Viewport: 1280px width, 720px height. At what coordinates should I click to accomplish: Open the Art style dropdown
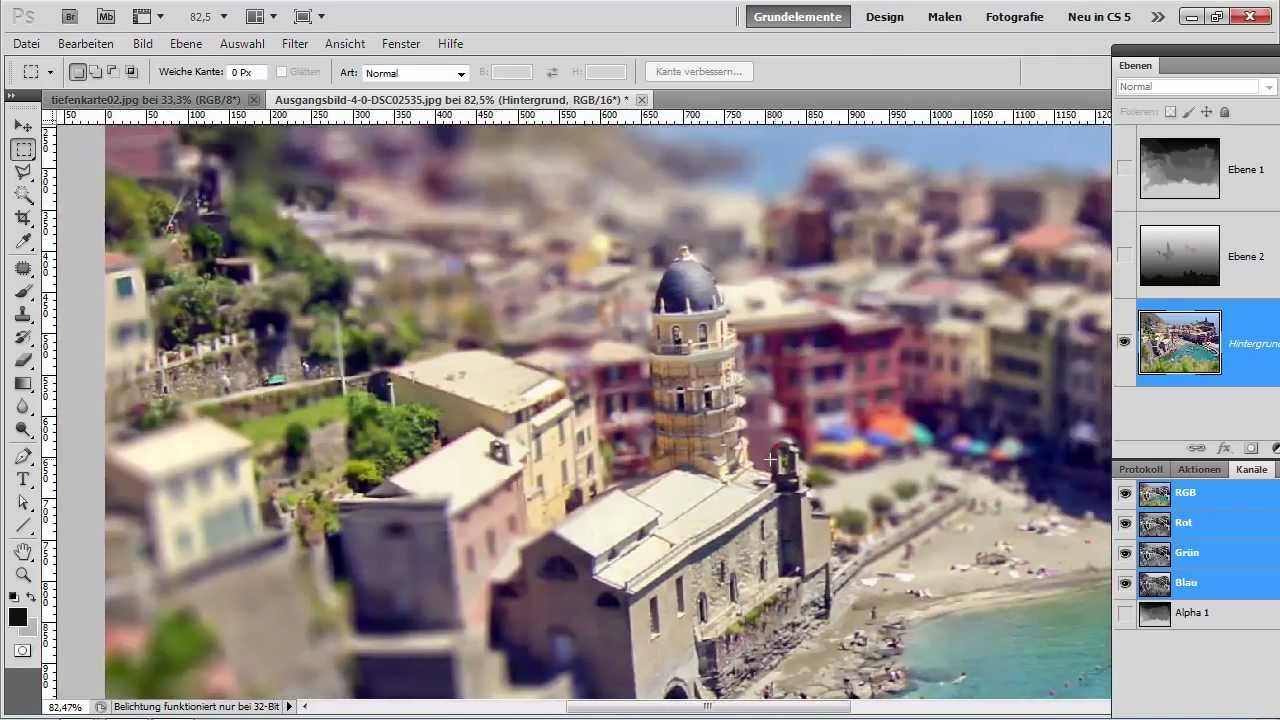point(415,73)
